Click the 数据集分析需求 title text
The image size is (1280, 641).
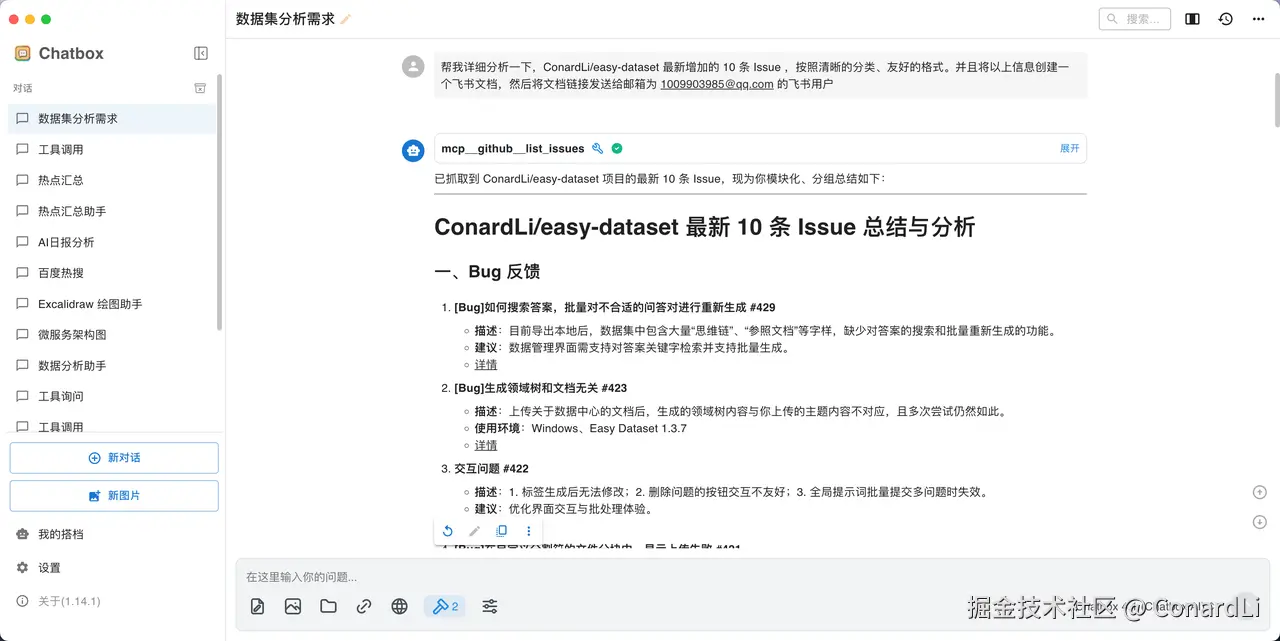(285, 19)
